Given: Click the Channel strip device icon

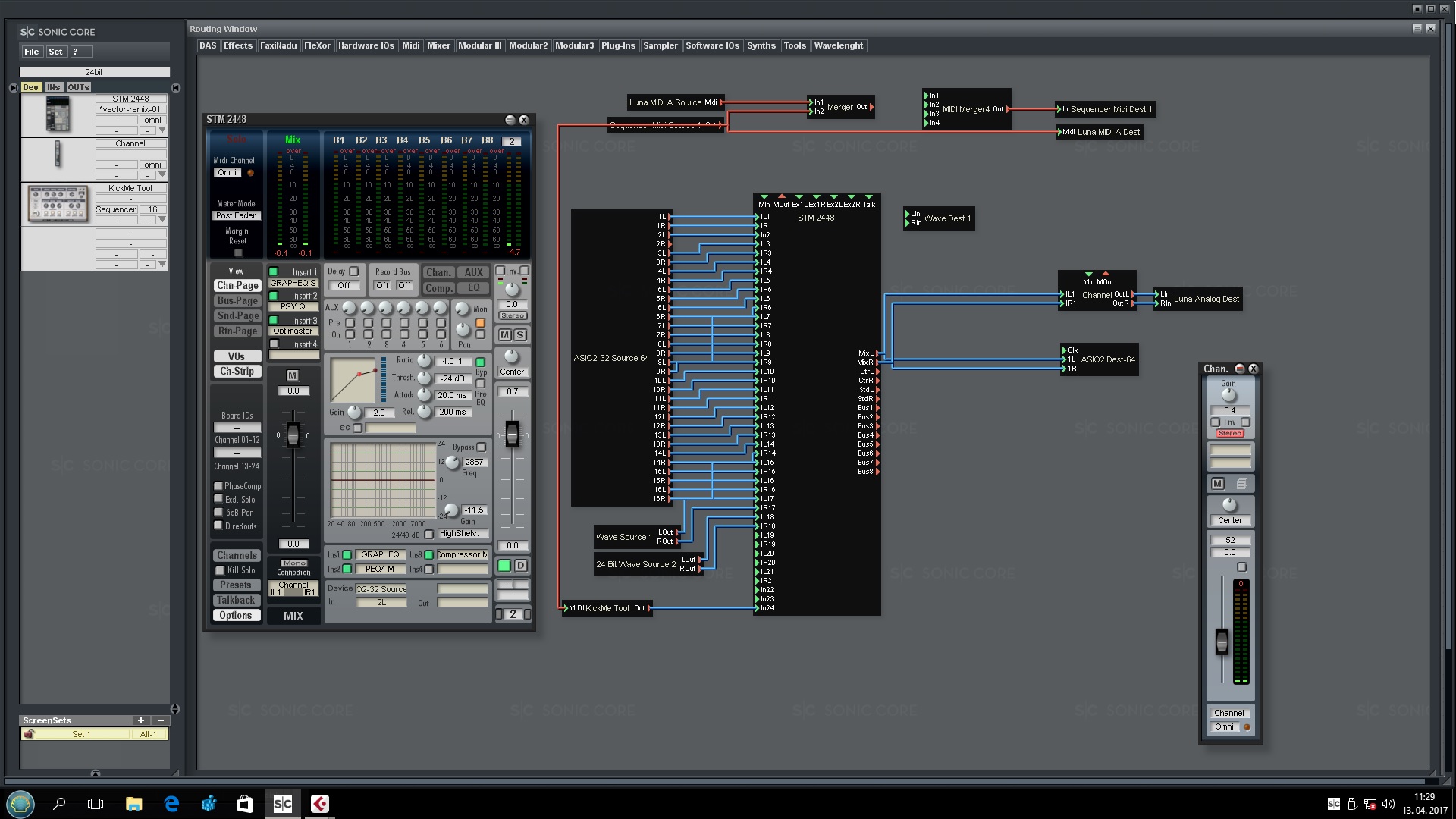Looking at the screenshot, I should (58, 155).
